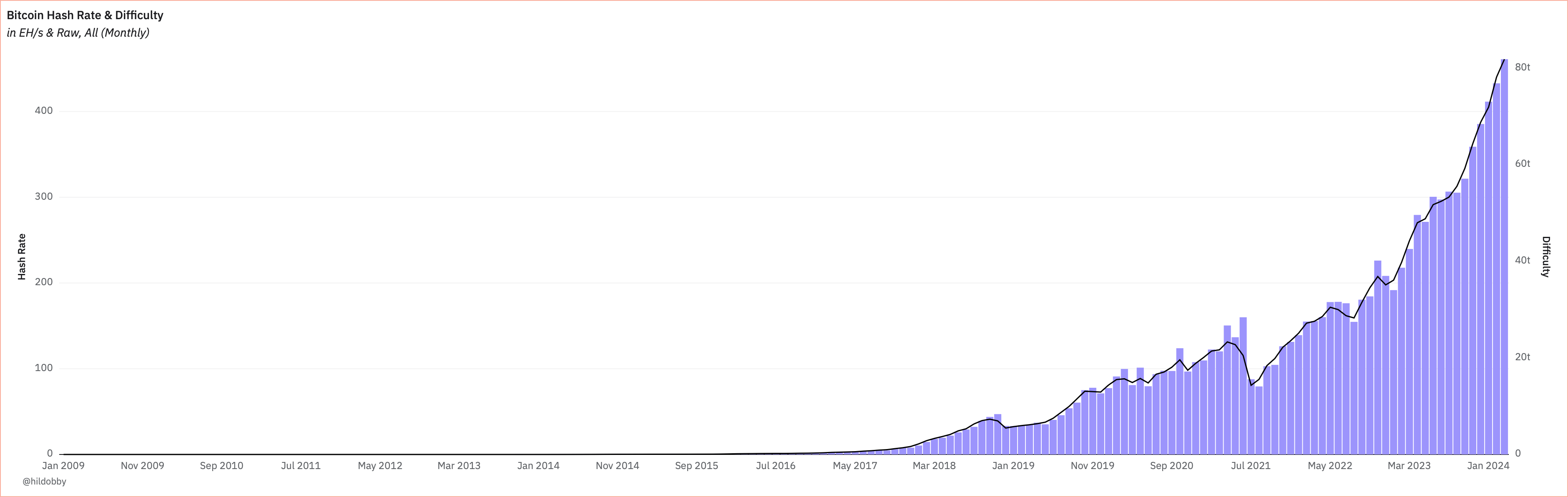Click the Mar 2023 x-axis label
The height and width of the screenshot is (497, 1568).
pos(1409,466)
